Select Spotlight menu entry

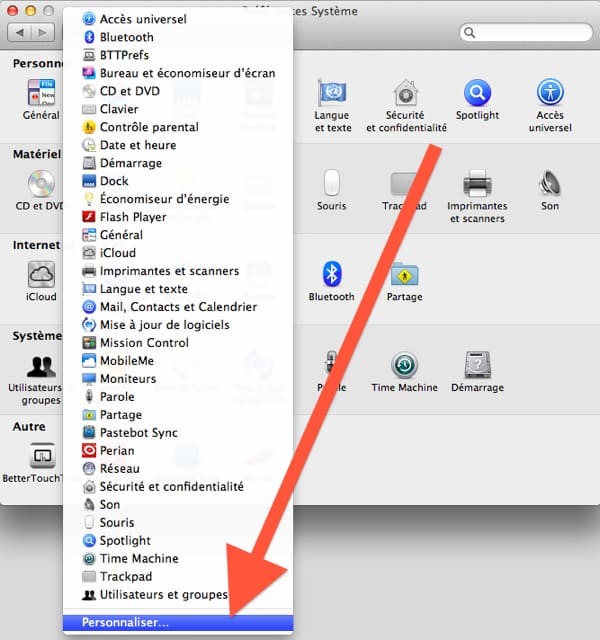[x=178, y=540]
